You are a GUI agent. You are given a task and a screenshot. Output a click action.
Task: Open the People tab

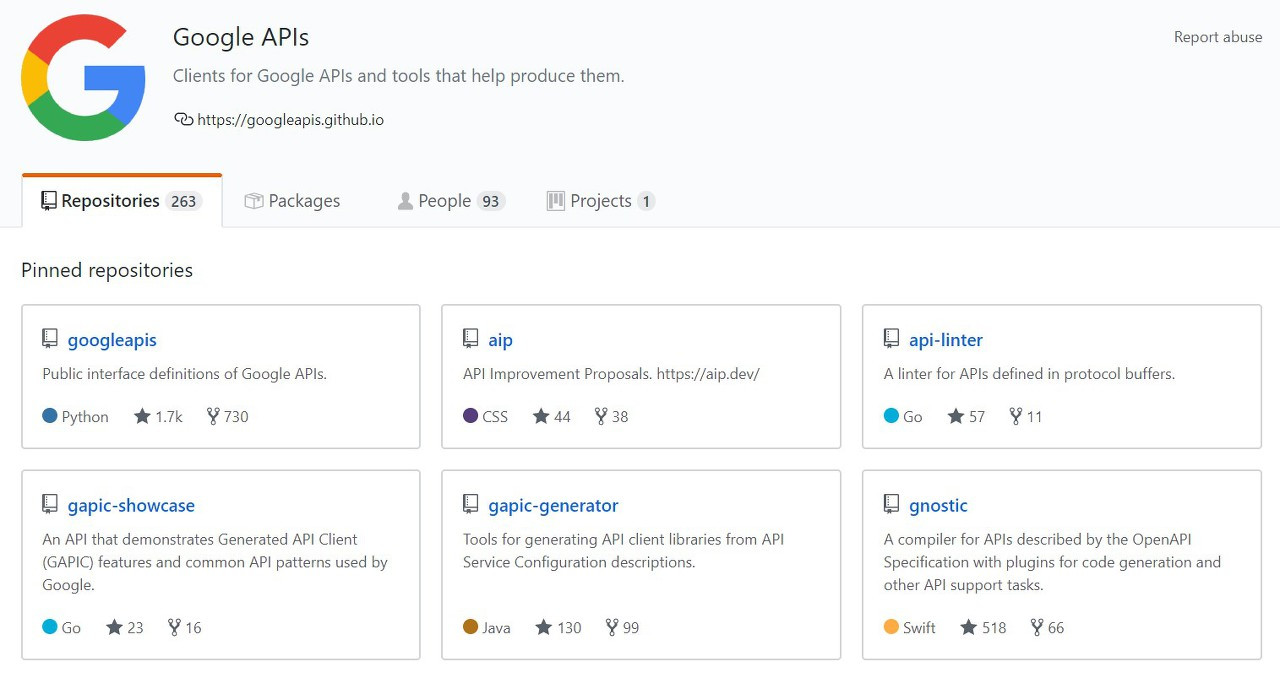click(x=449, y=201)
